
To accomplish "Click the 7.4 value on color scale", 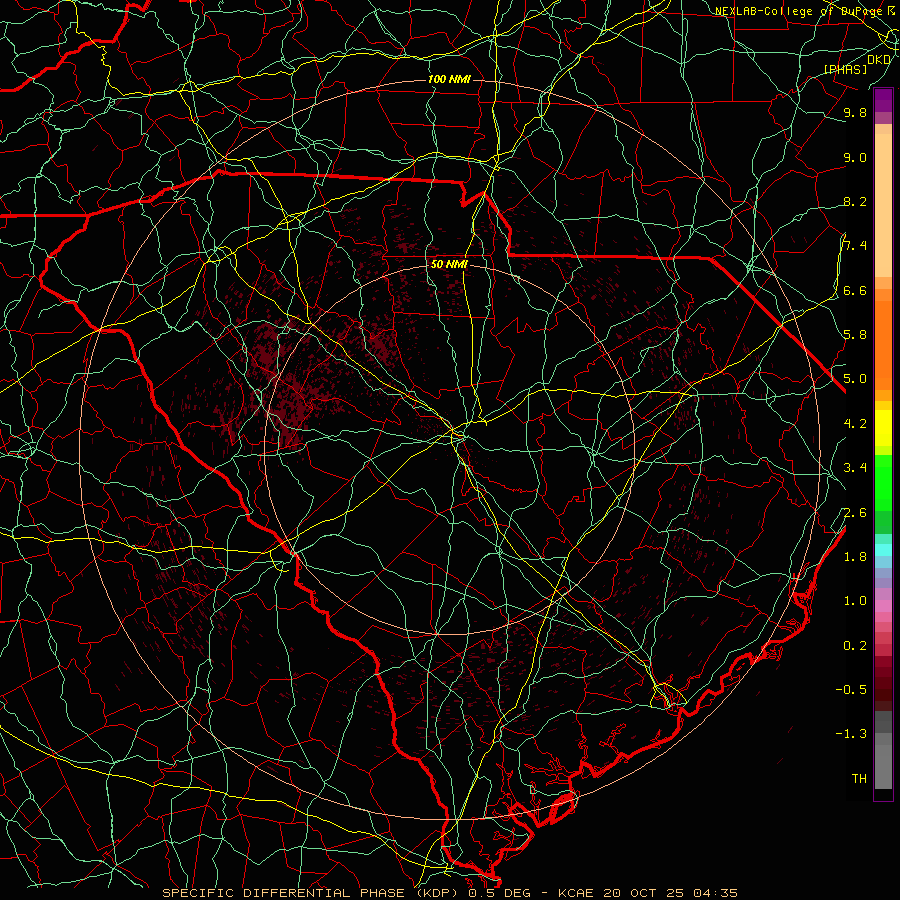I will click(x=855, y=246).
